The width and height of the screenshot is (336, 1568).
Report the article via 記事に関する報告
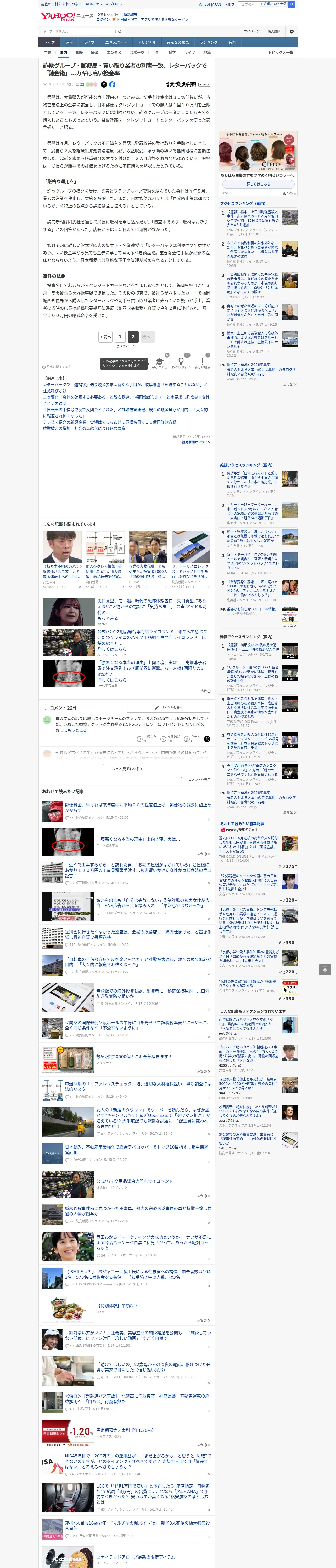57,367
